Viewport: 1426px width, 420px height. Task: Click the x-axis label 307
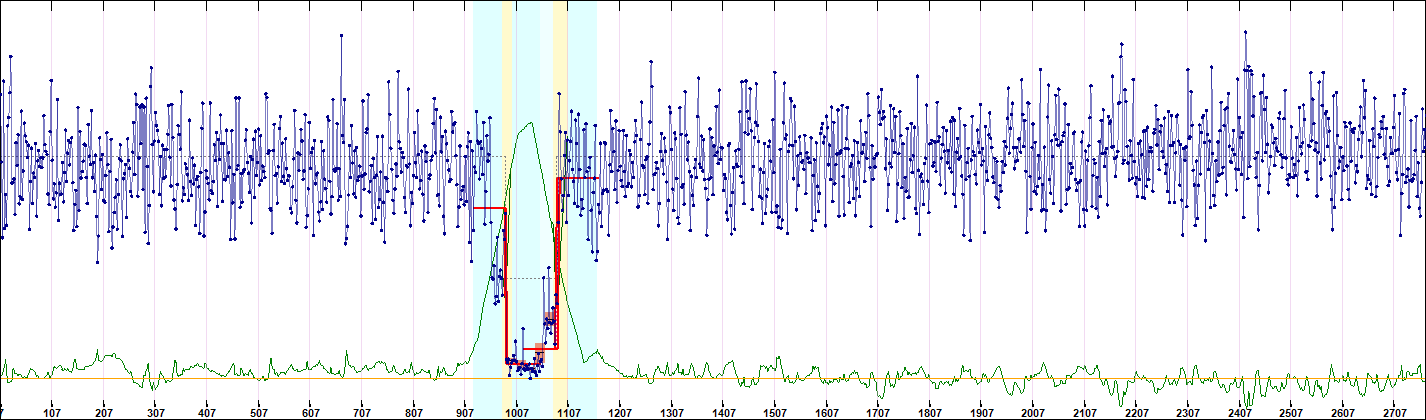point(156,412)
